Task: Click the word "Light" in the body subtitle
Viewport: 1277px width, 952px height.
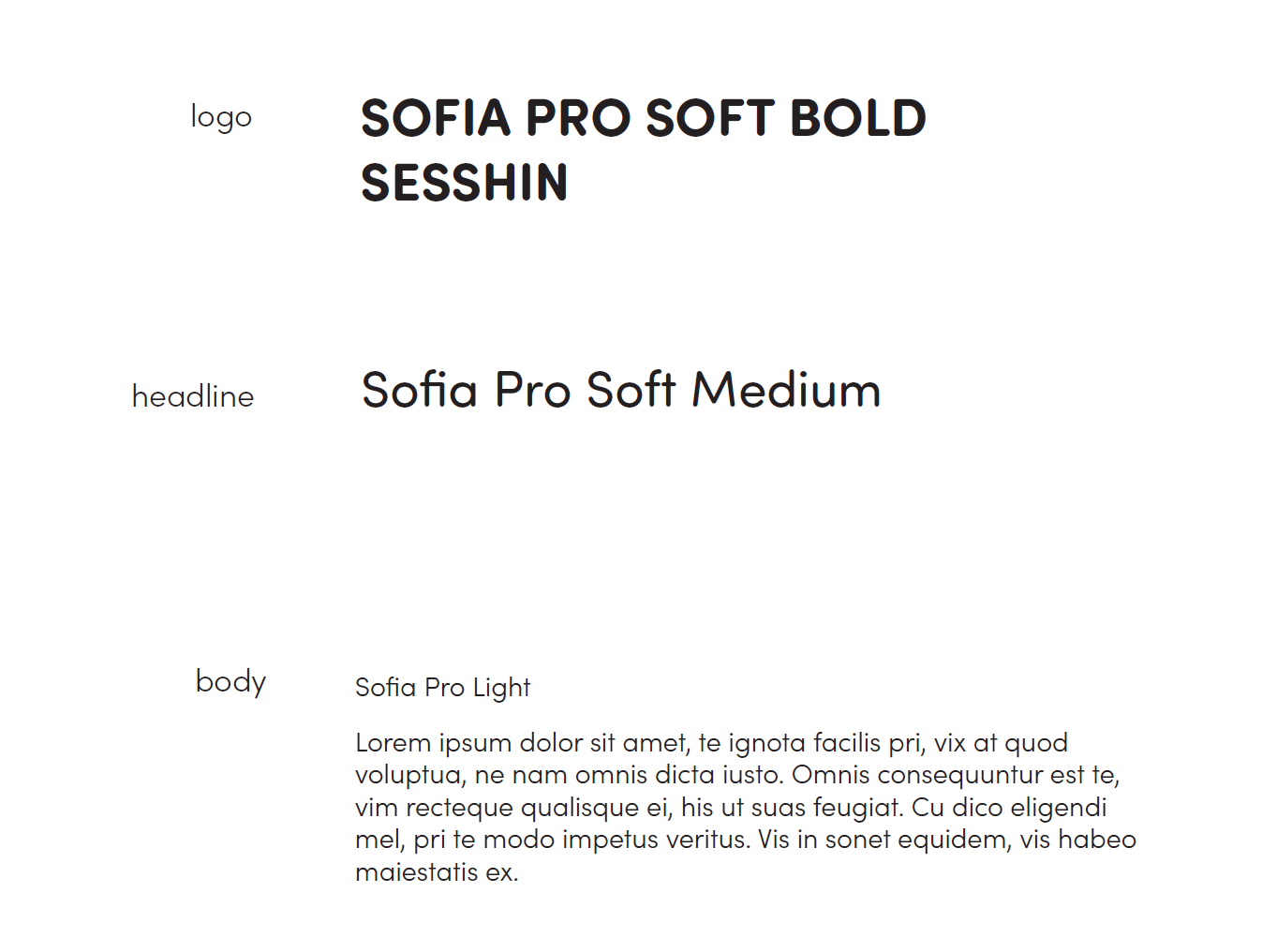Action: coord(501,689)
